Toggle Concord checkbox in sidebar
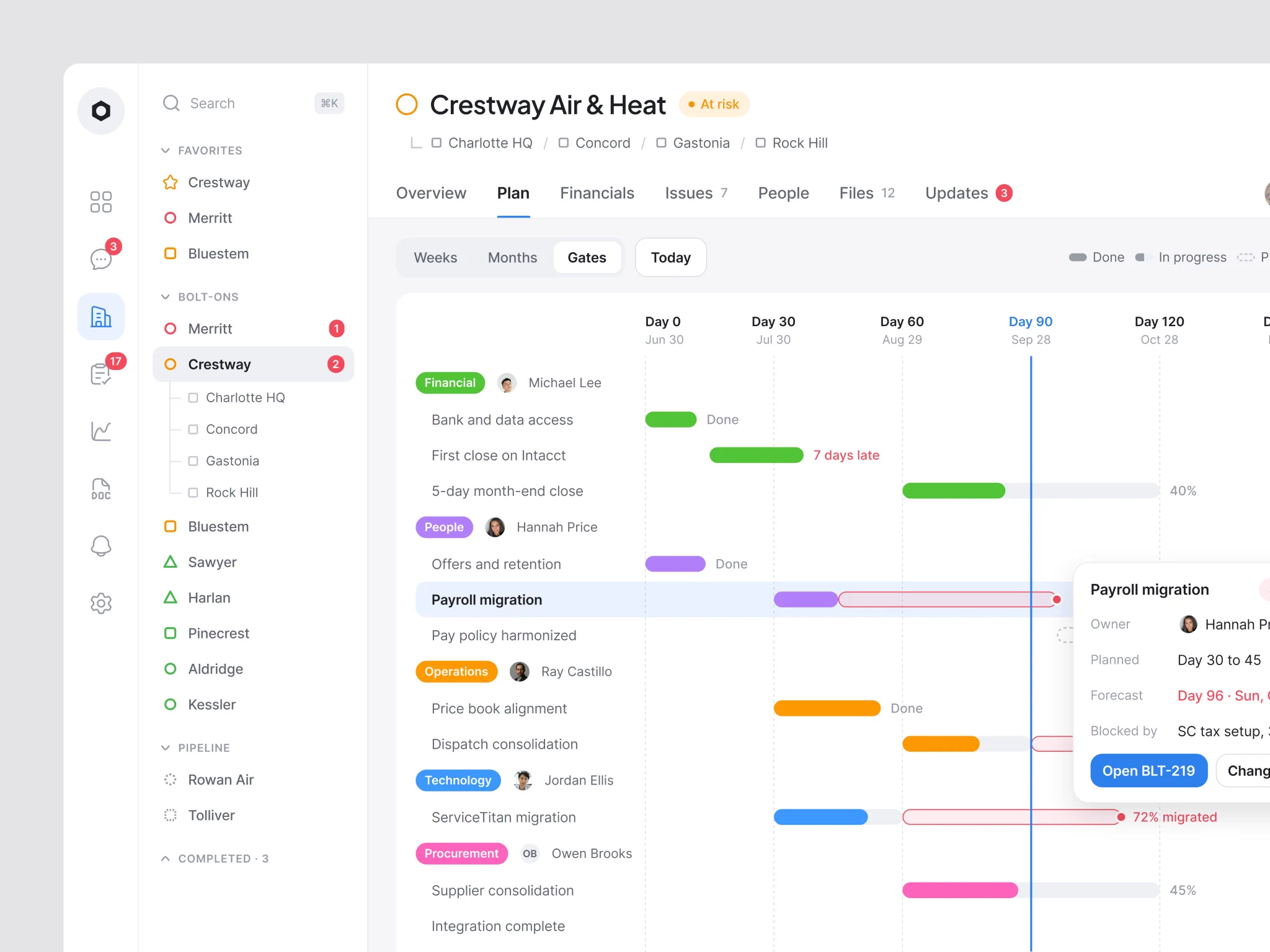Screen dimensions: 1270x952 pos(193,430)
